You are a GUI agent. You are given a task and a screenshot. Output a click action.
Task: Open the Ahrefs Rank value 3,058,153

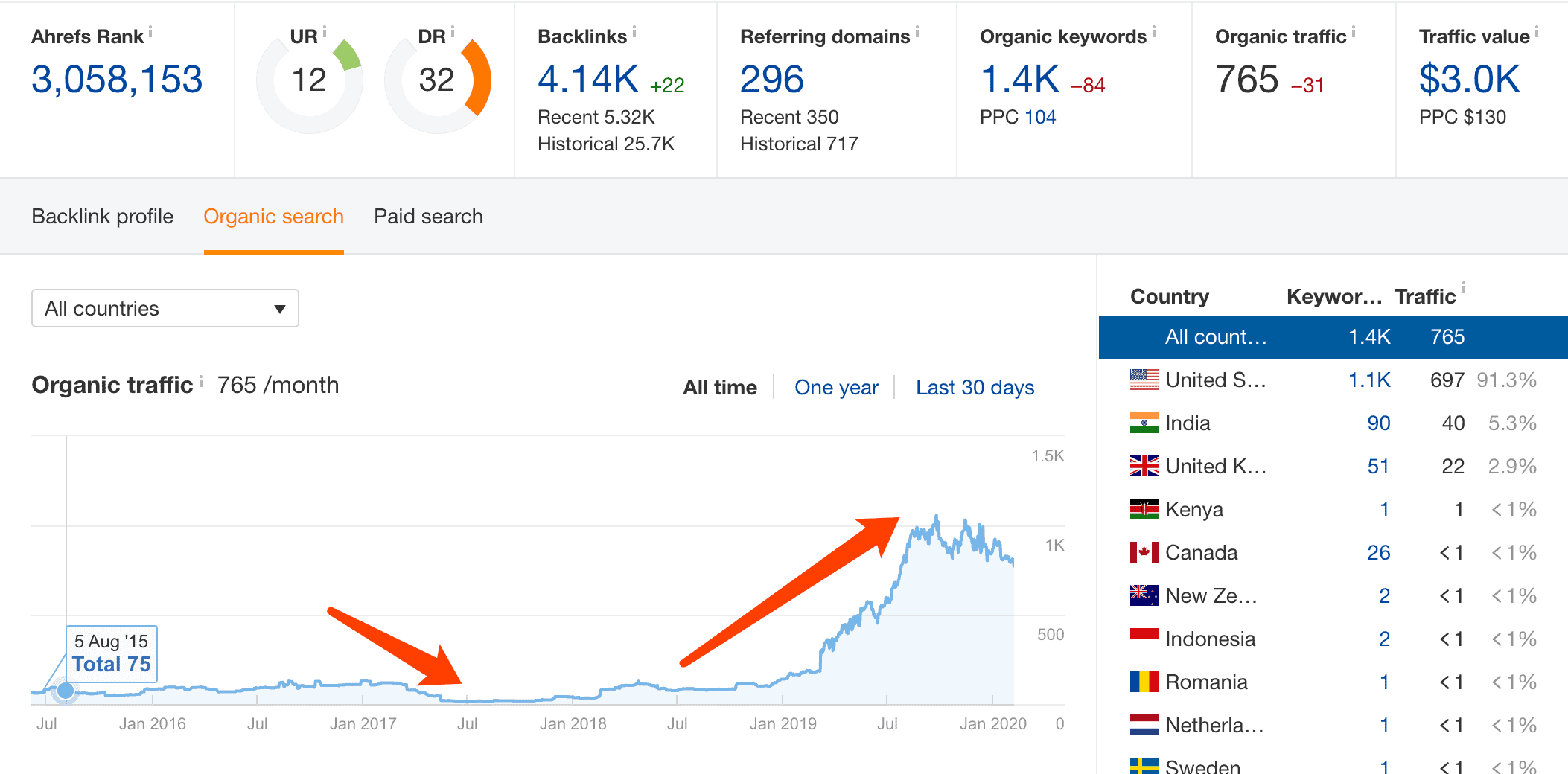coord(117,80)
